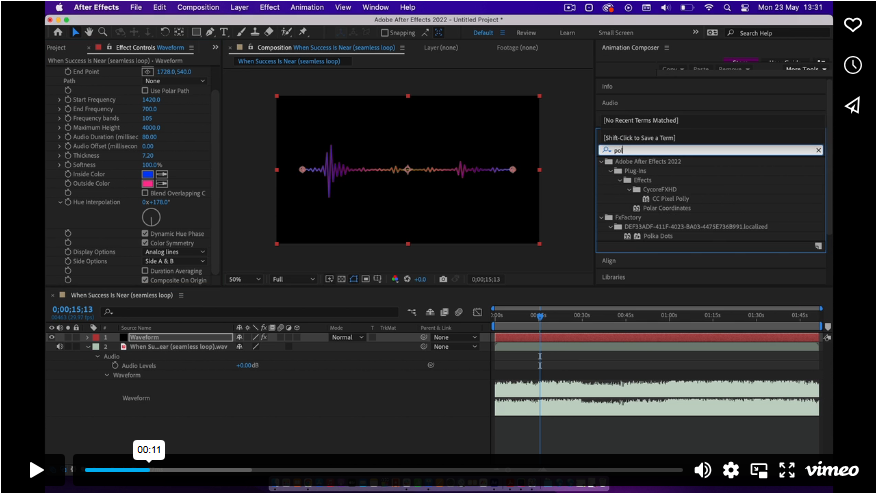Select the Clone Stamp tool

click(254, 32)
